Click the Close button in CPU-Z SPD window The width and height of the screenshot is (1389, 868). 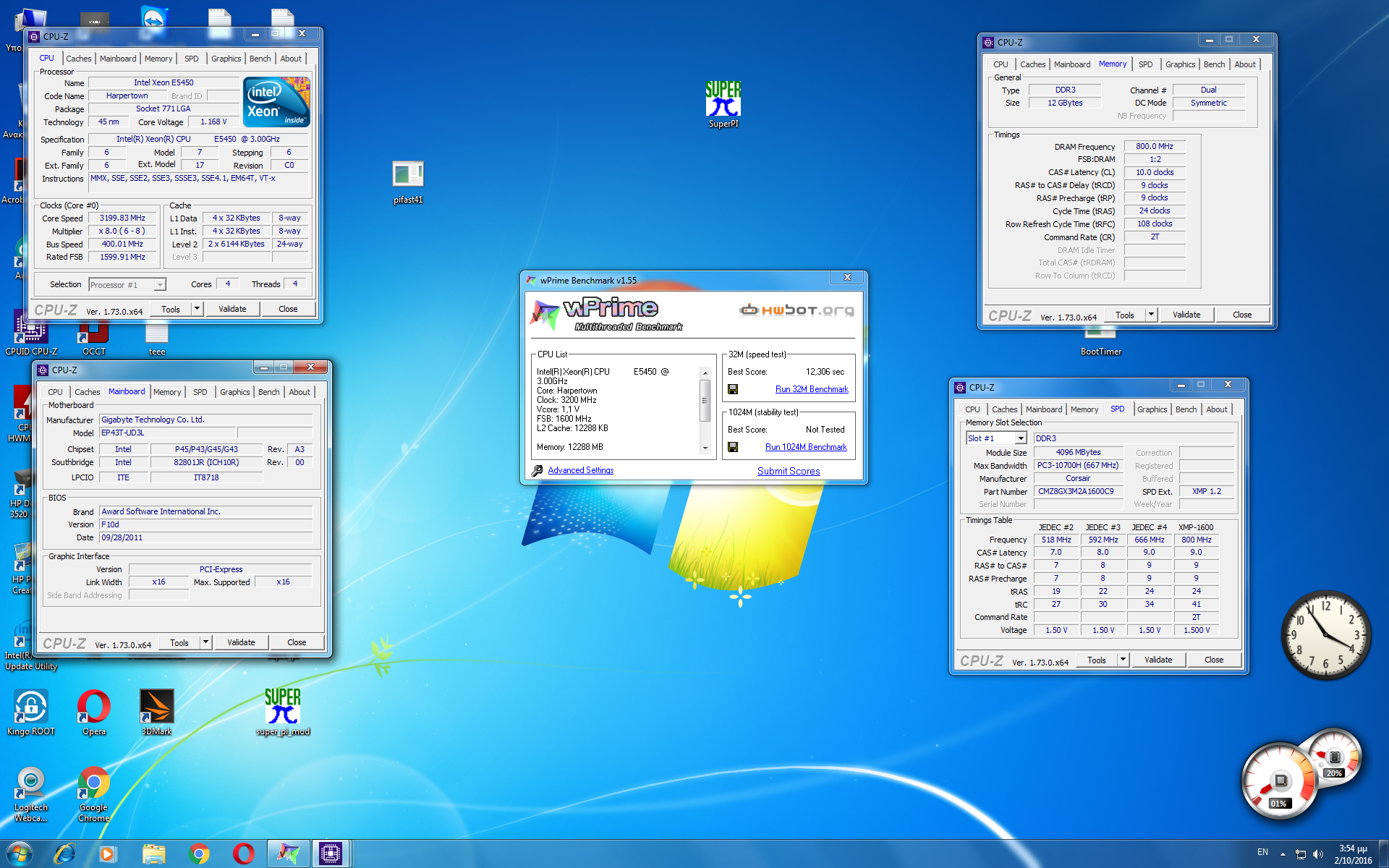point(1214,660)
